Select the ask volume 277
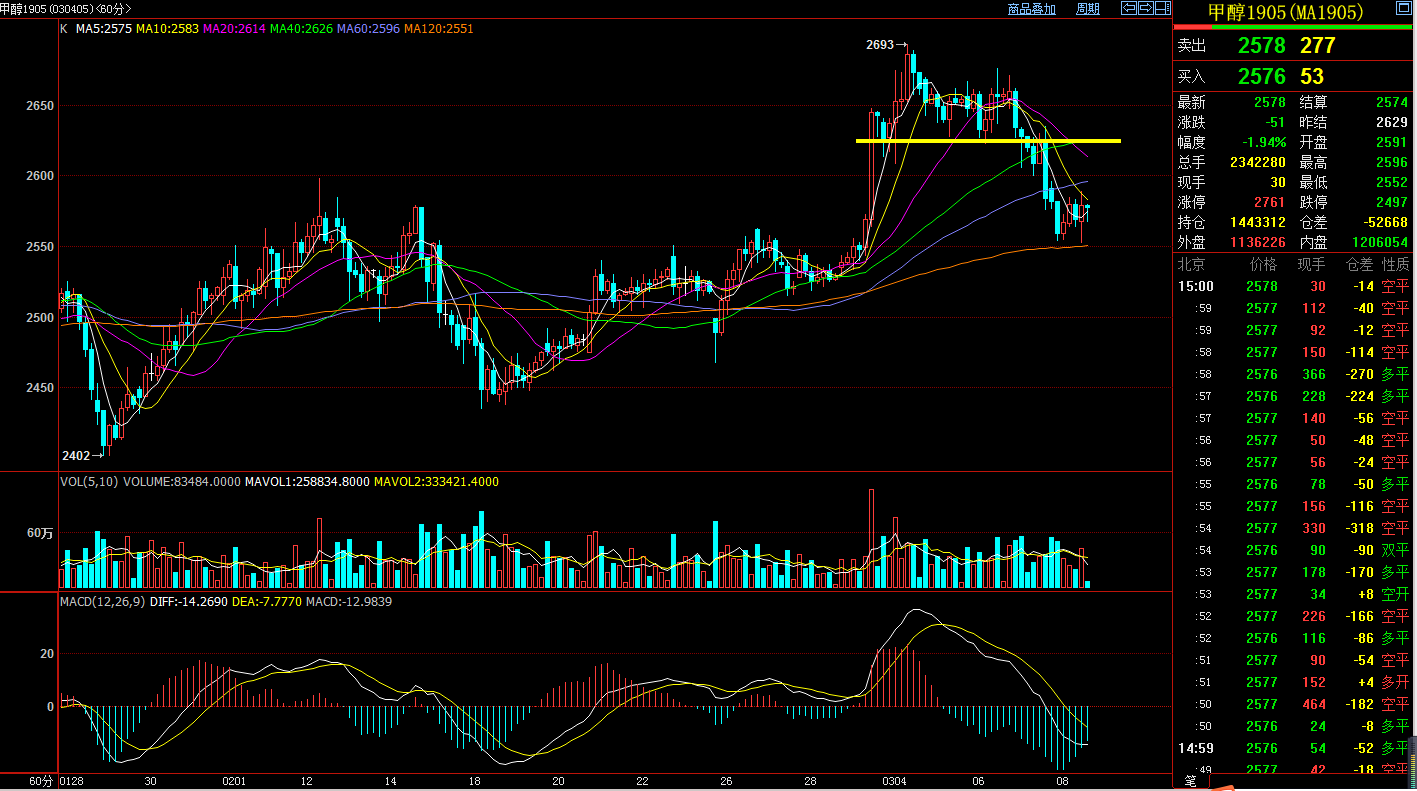This screenshot has width=1417, height=791. [1318, 45]
